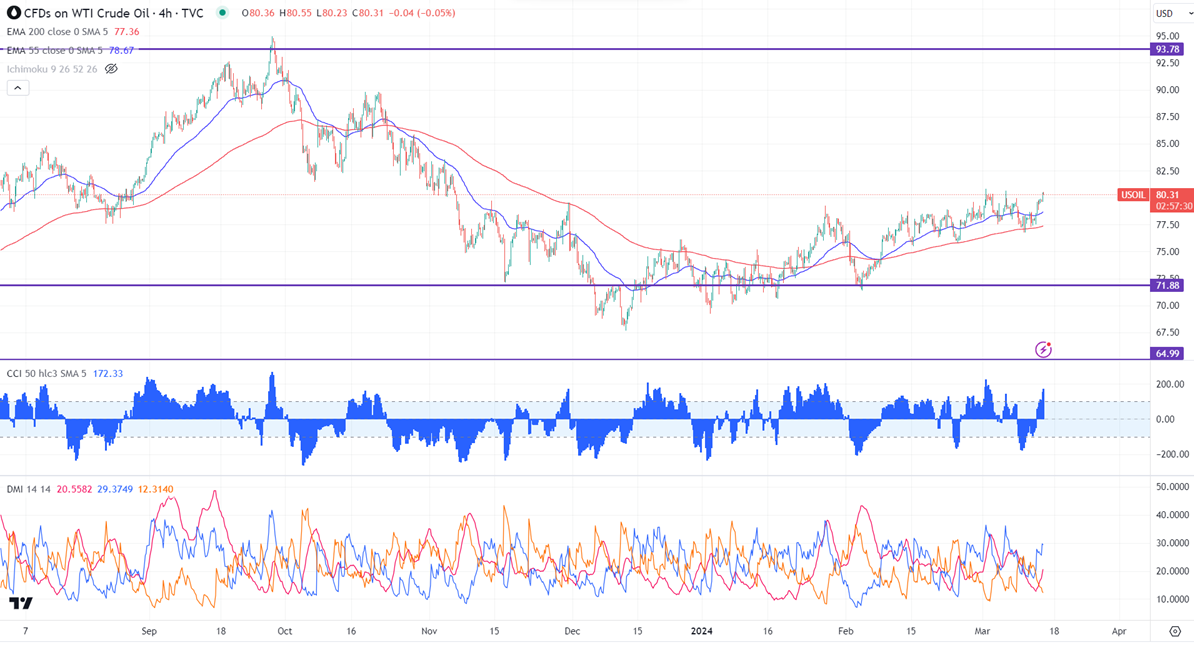Open the lightning bolt events icon on chart
This screenshot has width=1194, height=645.
tap(1043, 350)
